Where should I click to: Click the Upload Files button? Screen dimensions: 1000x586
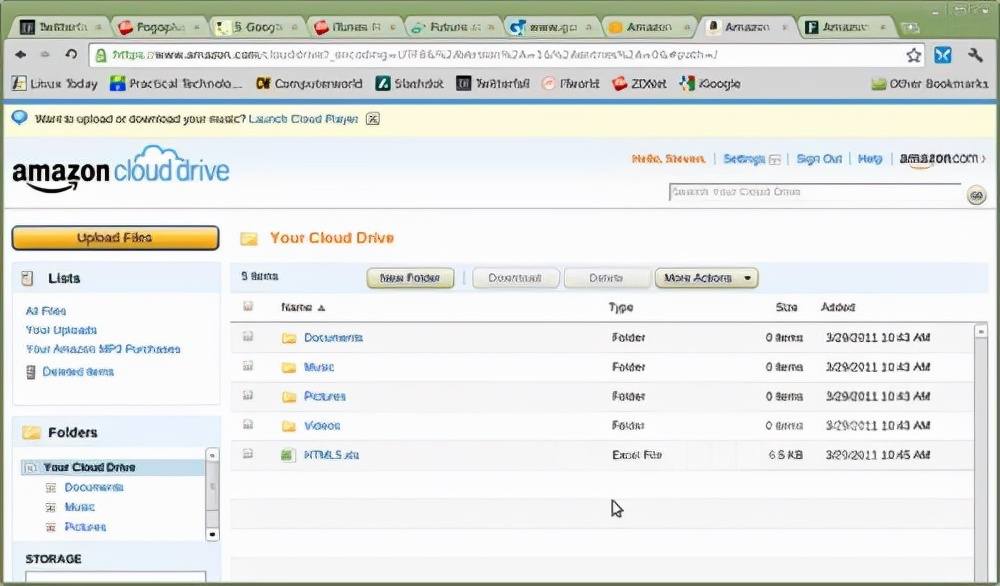coord(115,238)
